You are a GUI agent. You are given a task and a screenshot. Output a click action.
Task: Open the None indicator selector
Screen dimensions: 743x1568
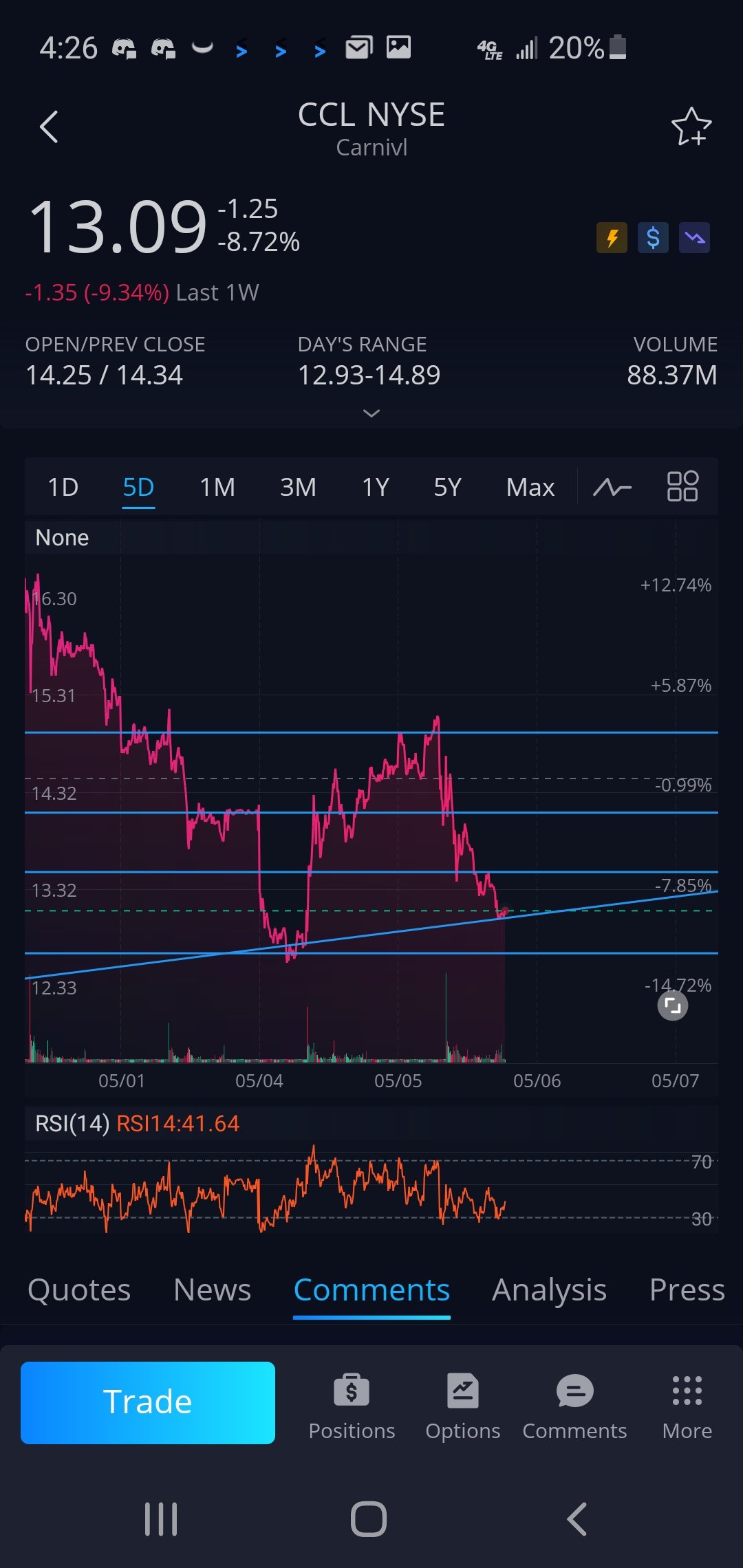[x=62, y=538]
